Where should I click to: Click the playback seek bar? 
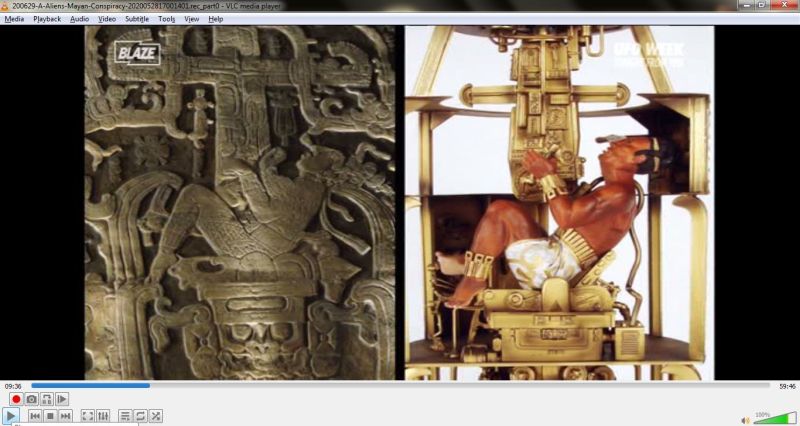pyautogui.click(x=400, y=385)
